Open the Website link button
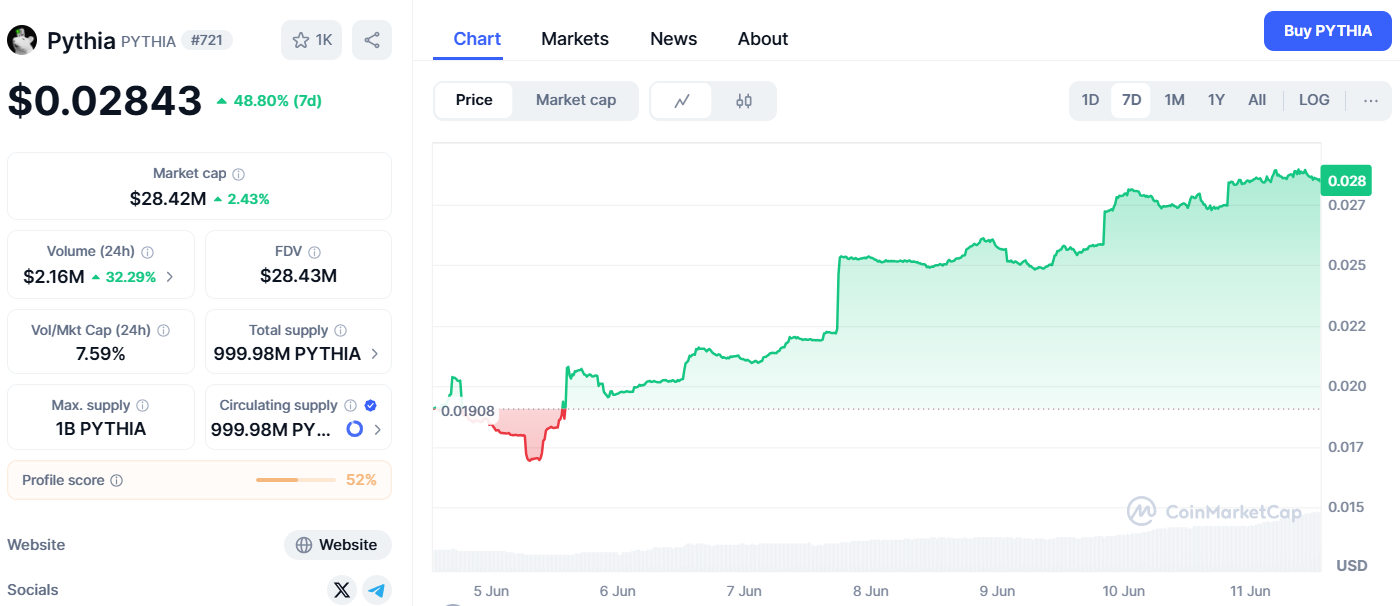1400x606 pixels. (338, 545)
